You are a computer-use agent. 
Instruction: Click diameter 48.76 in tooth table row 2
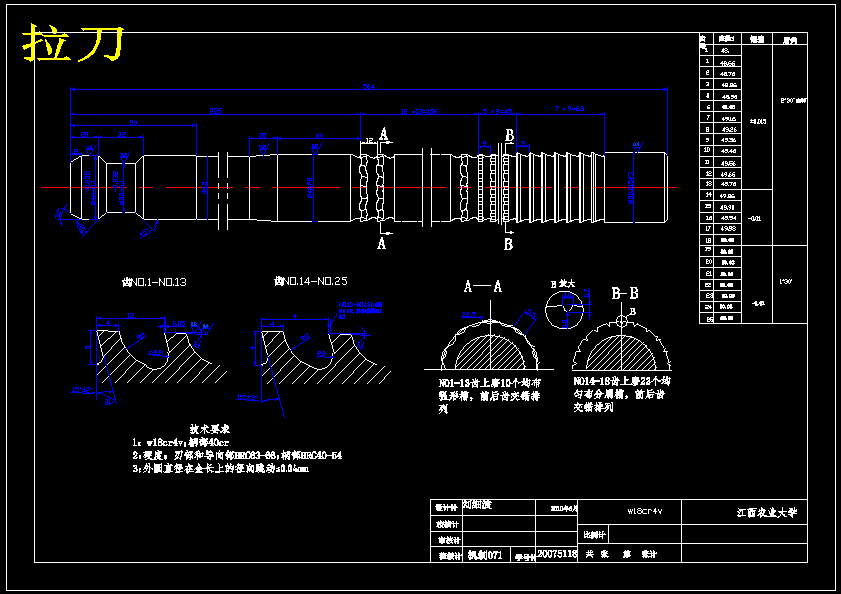pyautogui.click(x=728, y=74)
